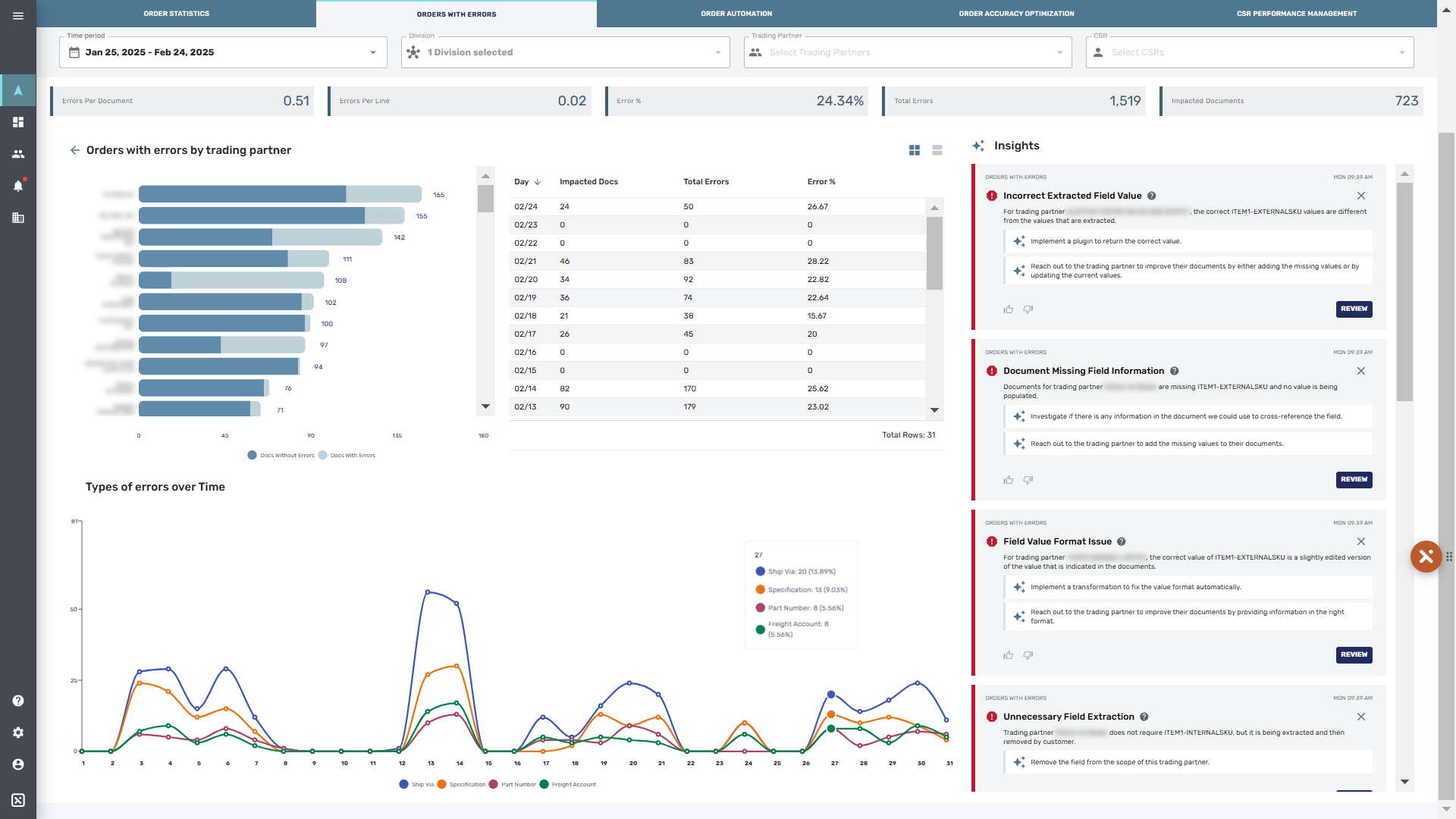Click the help question mark in sidebar
The image size is (1456, 819).
point(18,701)
